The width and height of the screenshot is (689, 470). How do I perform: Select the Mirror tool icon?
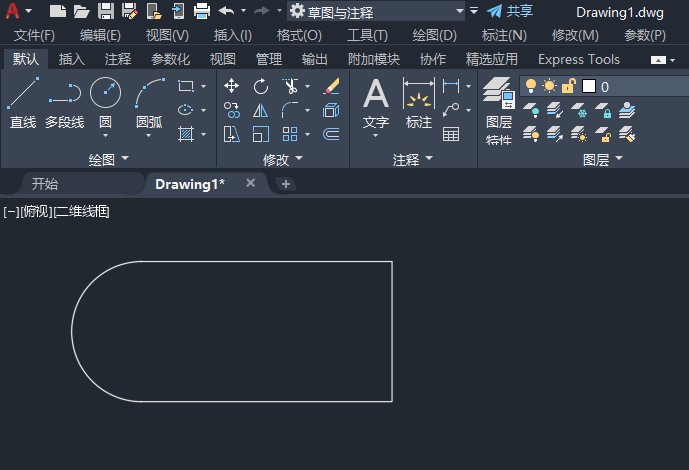(x=261, y=110)
